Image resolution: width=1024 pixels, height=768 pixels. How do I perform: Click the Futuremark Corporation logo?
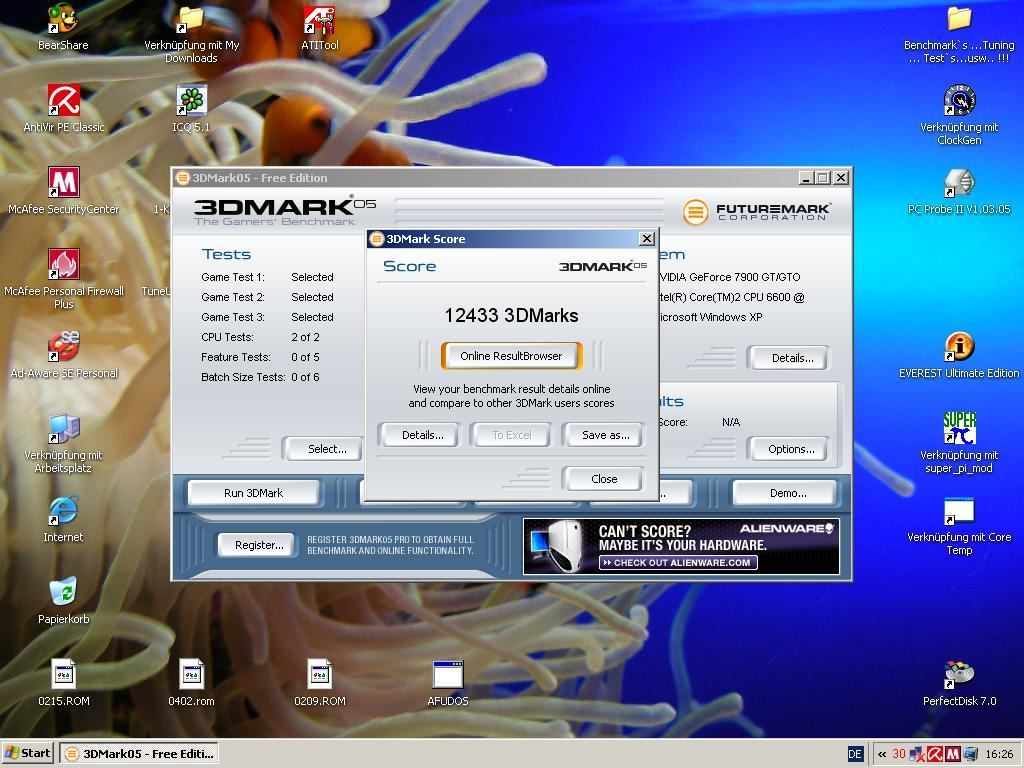pyautogui.click(x=756, y=212)
